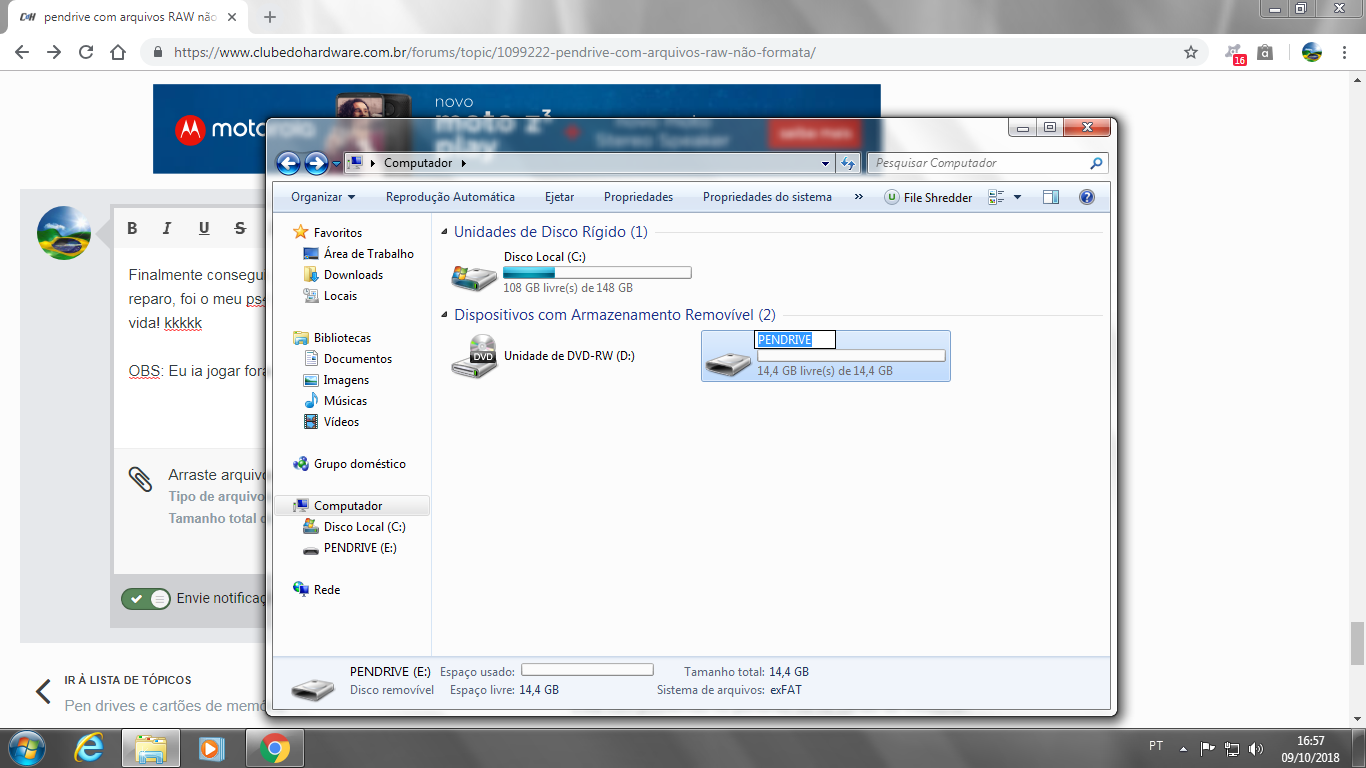This screenshot has height=768, width=1366.
Task: Open the recent pages dropdown in Explorer
Action: coord(337,164)
